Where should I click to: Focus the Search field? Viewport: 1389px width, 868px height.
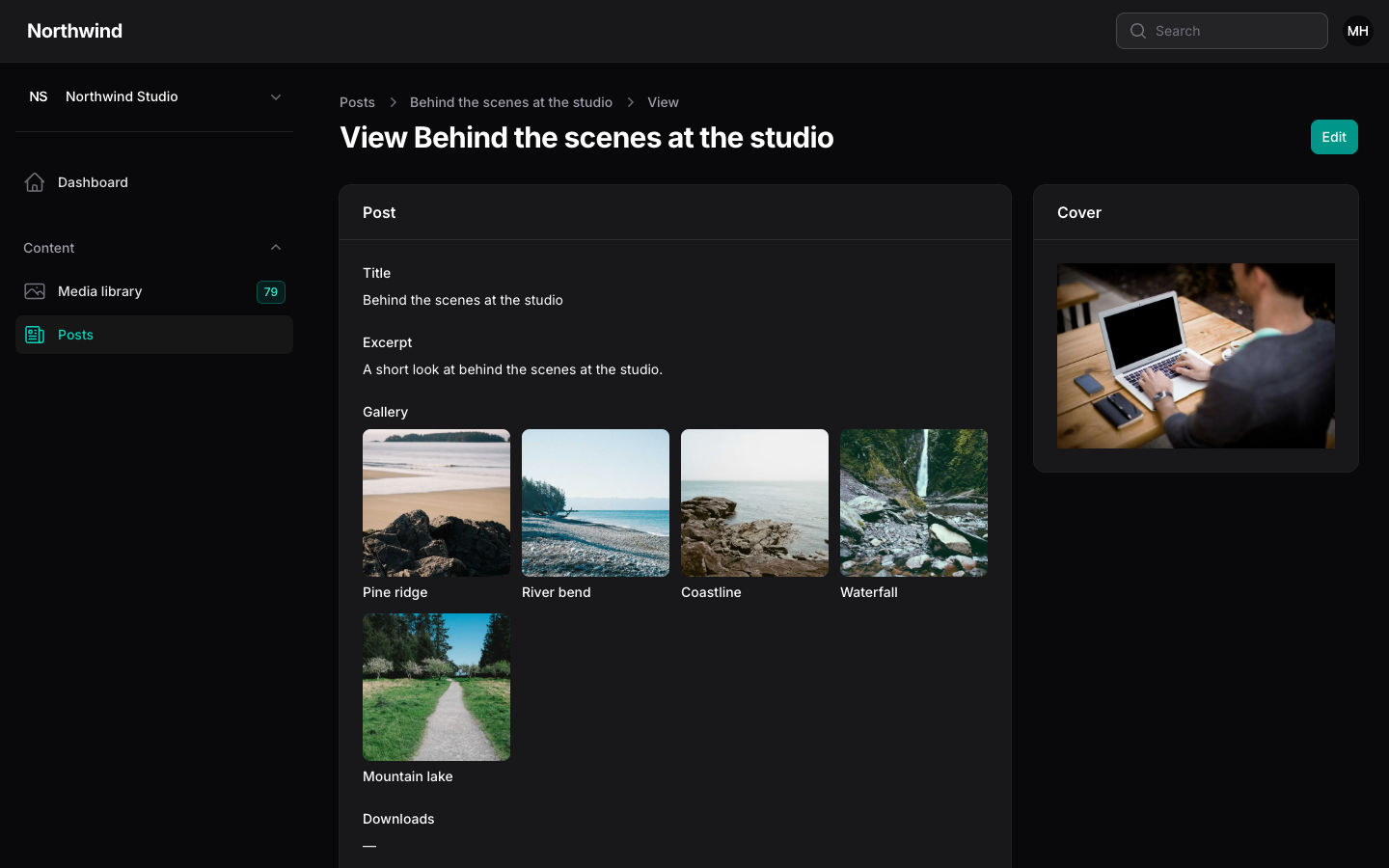[x=1222, y=31]
